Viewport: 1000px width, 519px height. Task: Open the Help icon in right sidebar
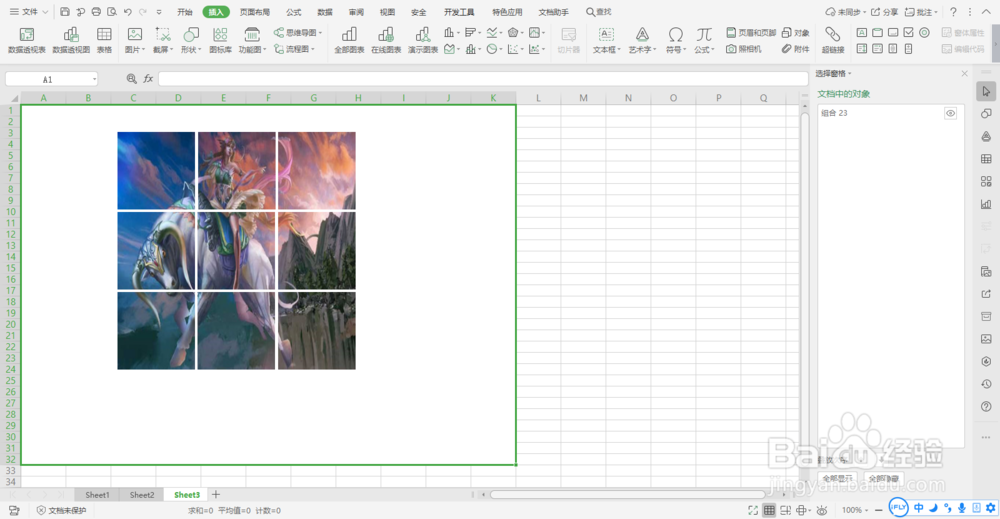coord(986,406)
